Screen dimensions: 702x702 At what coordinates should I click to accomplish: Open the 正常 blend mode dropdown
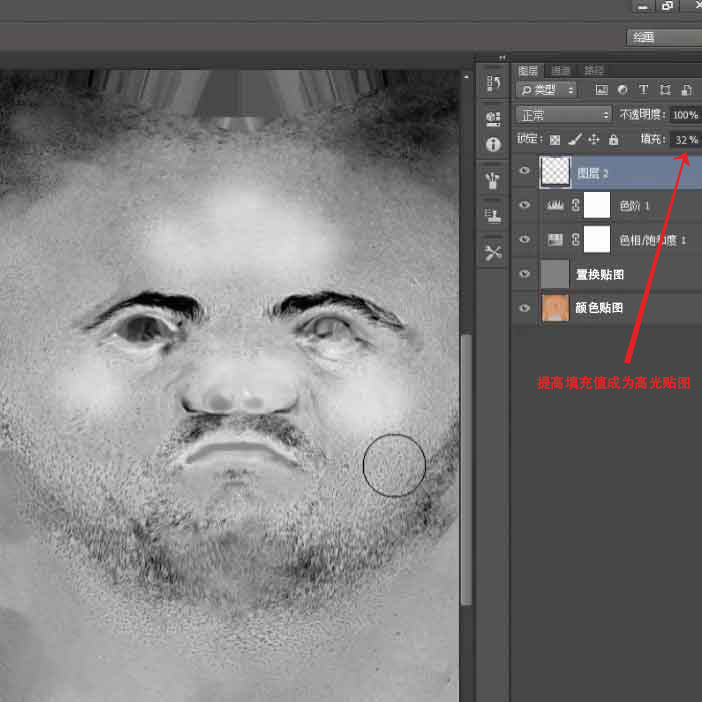tap(564, 115)
